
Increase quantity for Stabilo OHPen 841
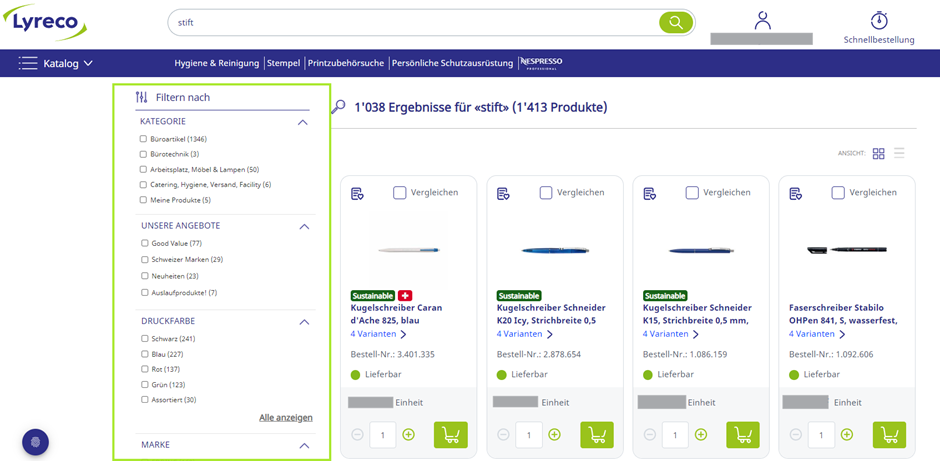pyautogui.click(x=847, y=434)
